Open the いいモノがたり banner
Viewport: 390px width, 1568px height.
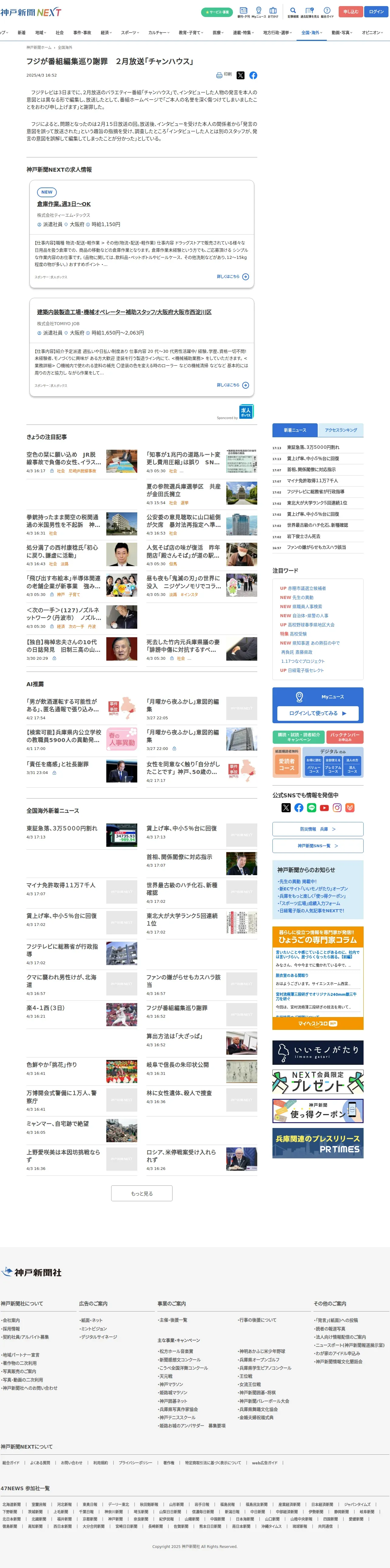pos(318,1052)
